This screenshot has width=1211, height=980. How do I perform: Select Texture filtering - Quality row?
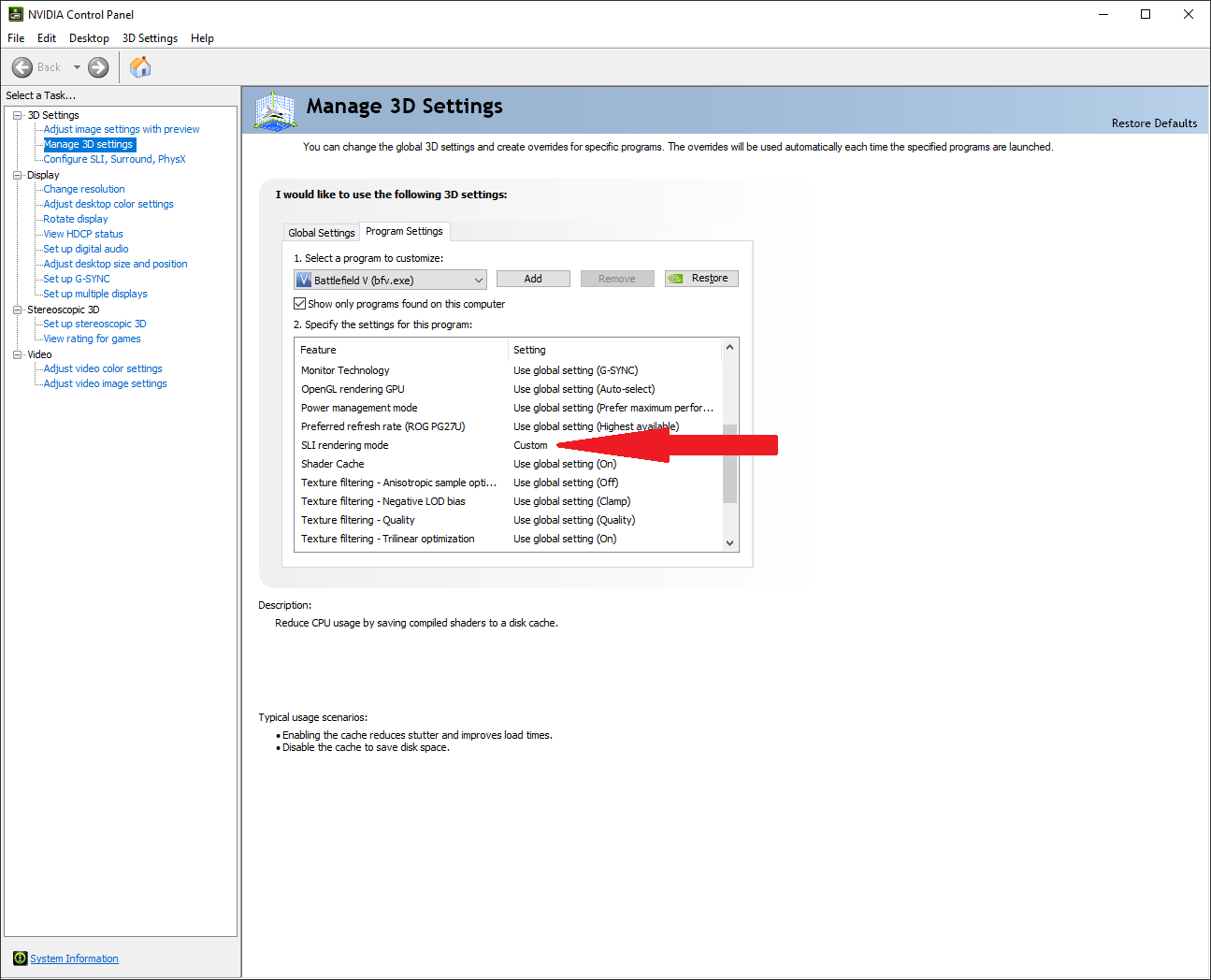(x=508, y=520)
